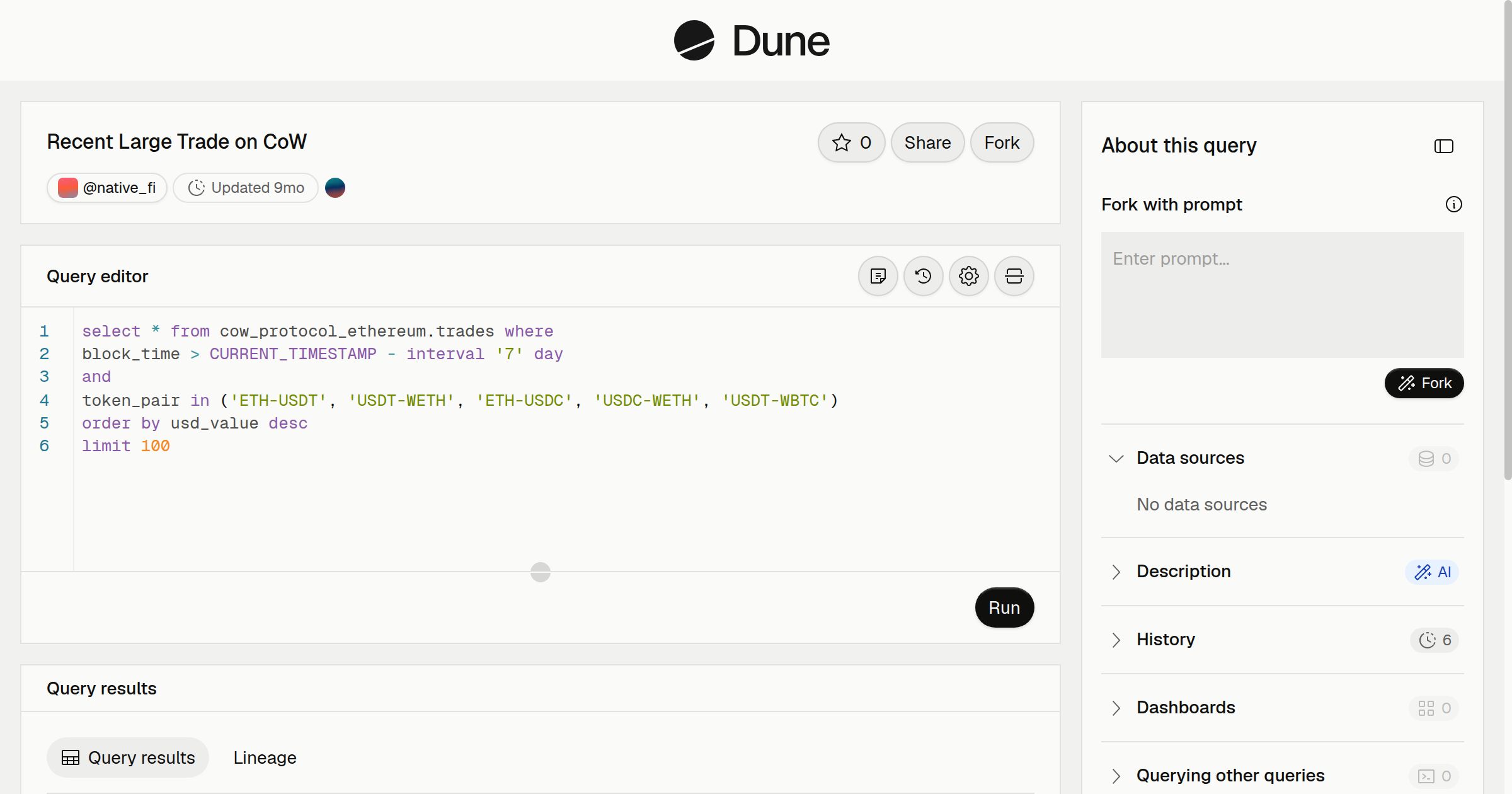Screen dimensions: 1512x794
Task: Click the 'Recent Large Trade on CoW' title
Action: (176, 142)
